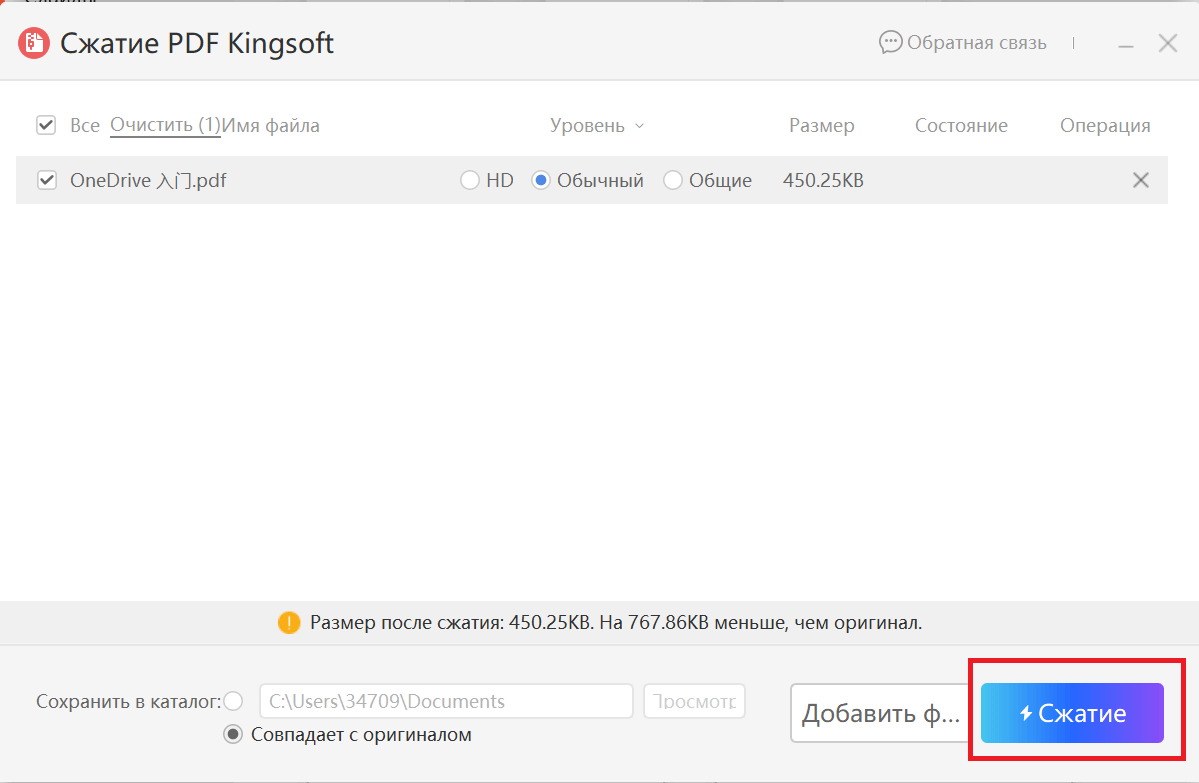Select the Обычный compression level radio
This screenshot has width=1199, height=783.
pos(541,180)
